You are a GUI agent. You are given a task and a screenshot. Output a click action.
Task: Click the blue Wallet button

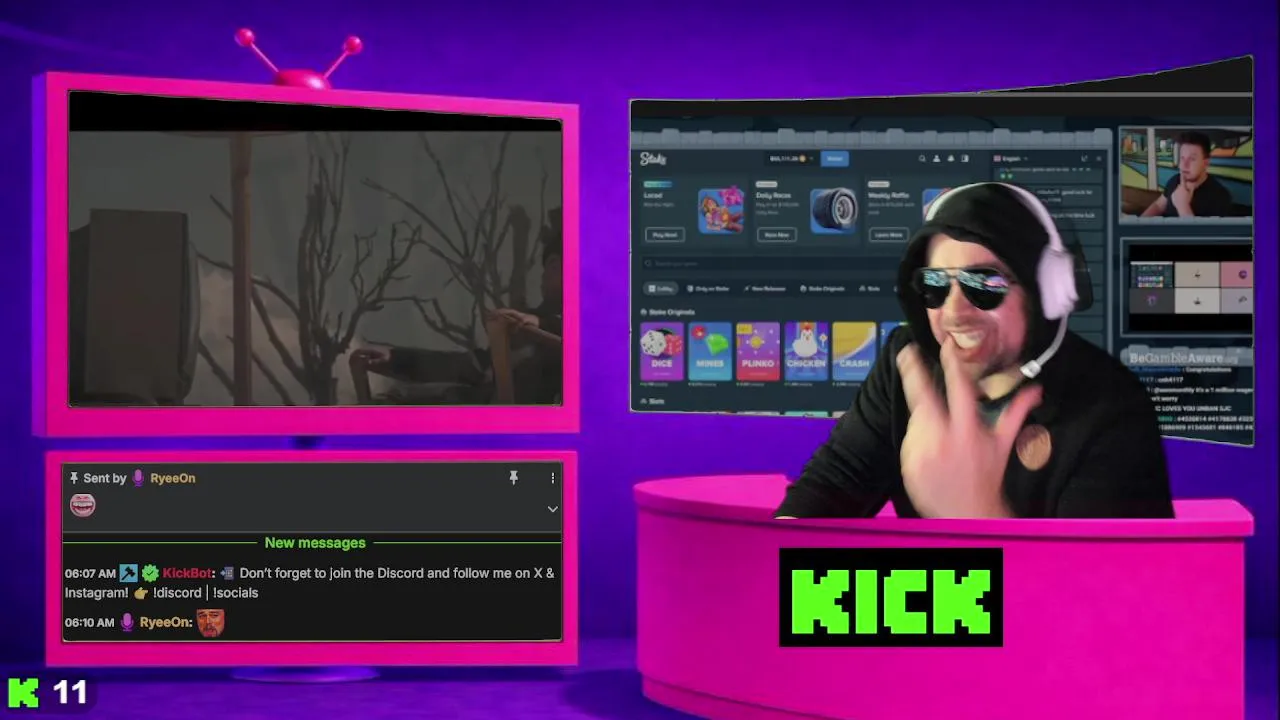834,158
